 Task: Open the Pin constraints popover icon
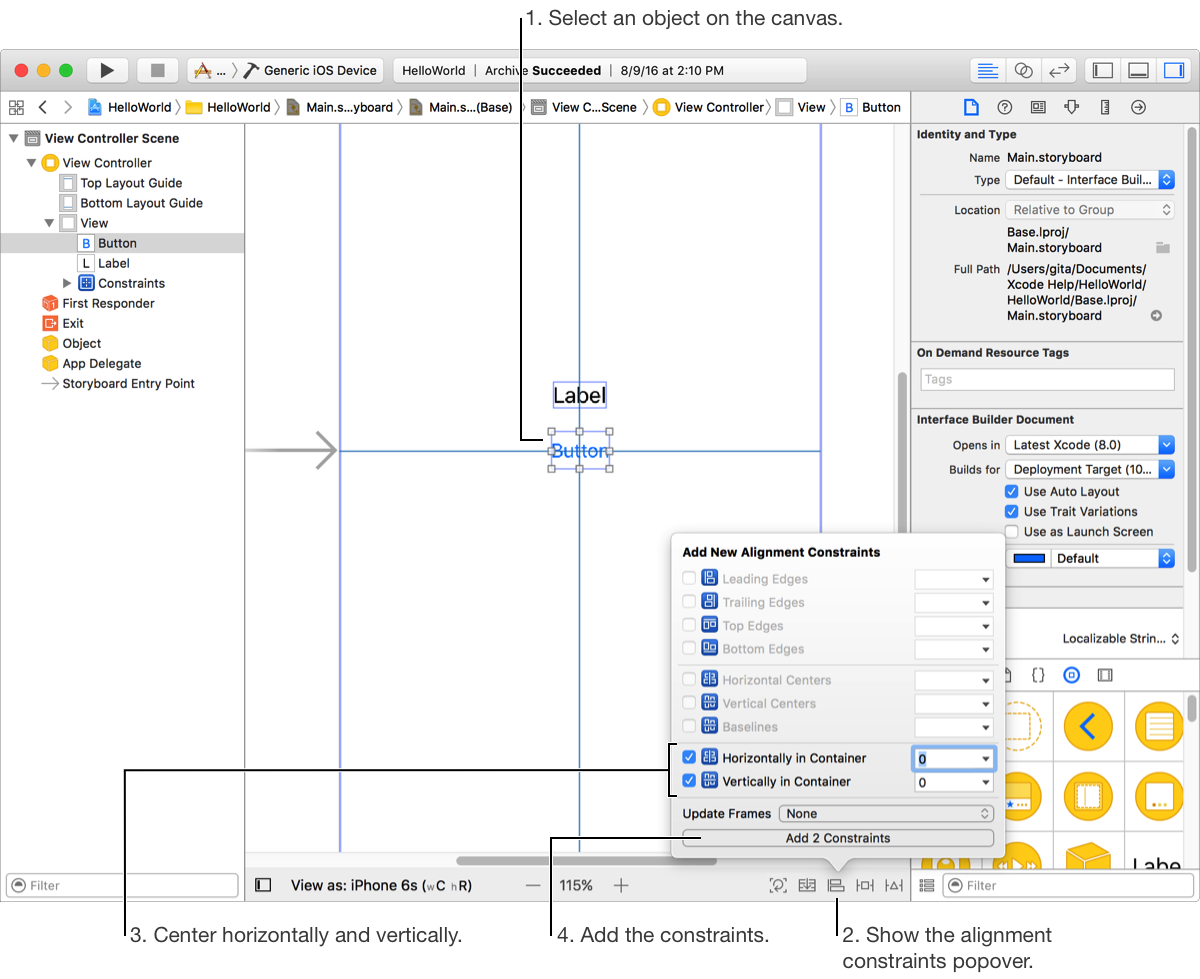coord(865,885)
